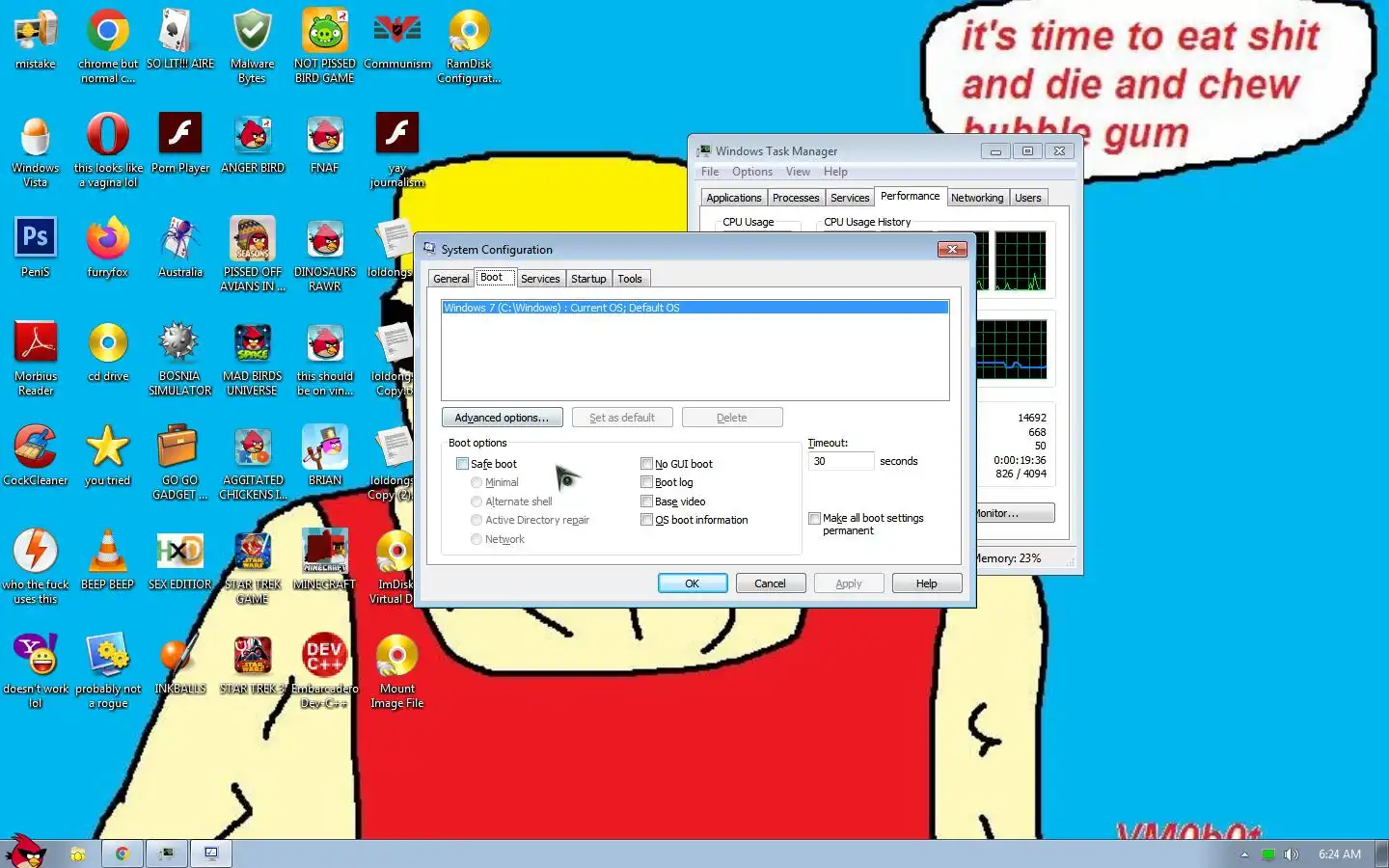Open Mount Image File icon
The height and width of the screenshot is (868, 1389).
pos(397,671)
